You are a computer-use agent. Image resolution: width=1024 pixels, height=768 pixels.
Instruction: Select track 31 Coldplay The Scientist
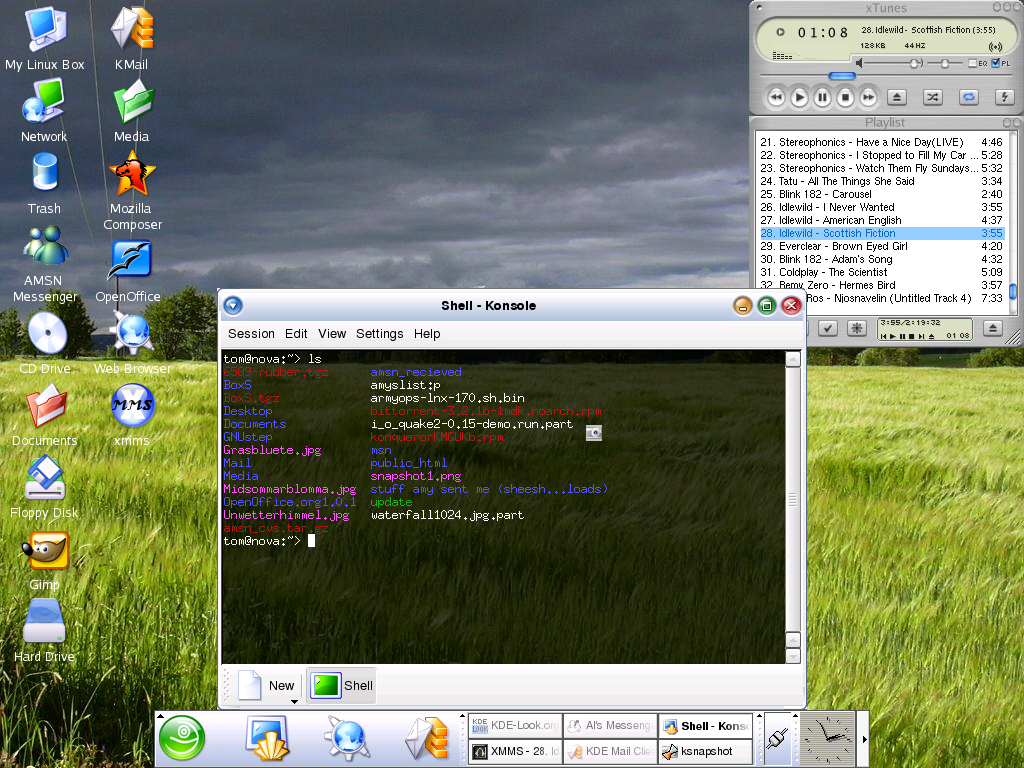[x=881, y=272]
